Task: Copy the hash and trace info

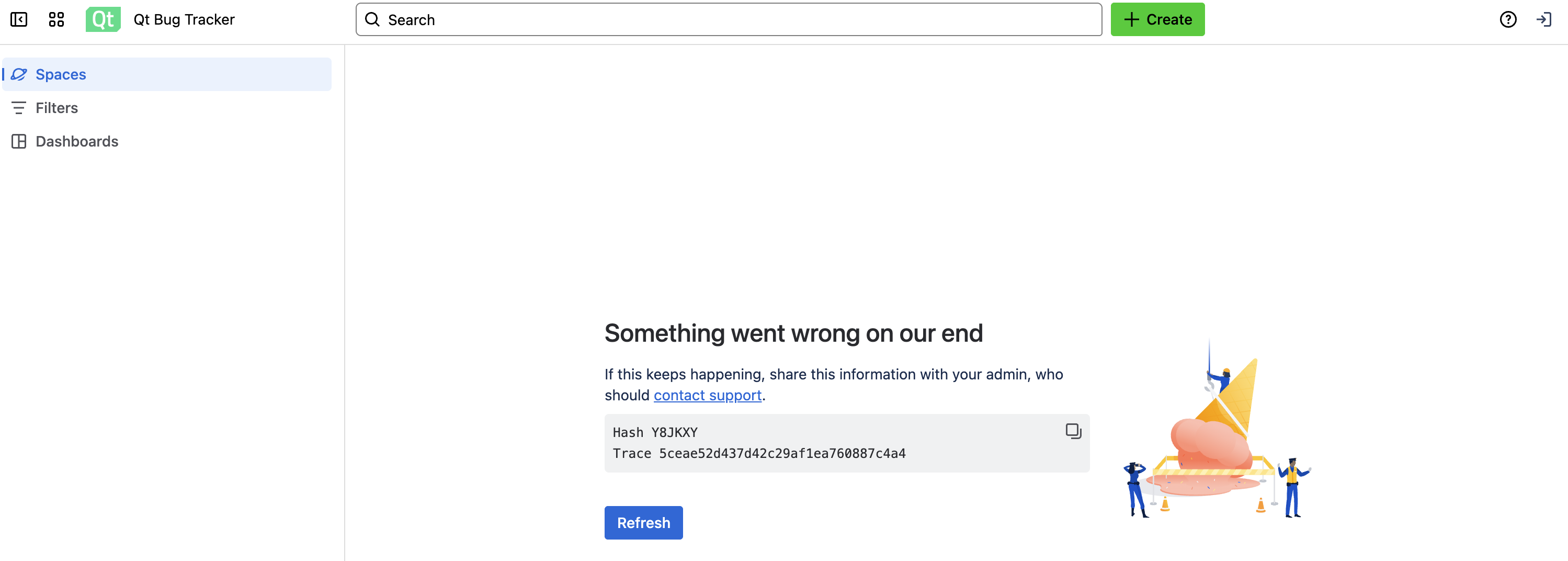Action: click(x=1073, y=431)
